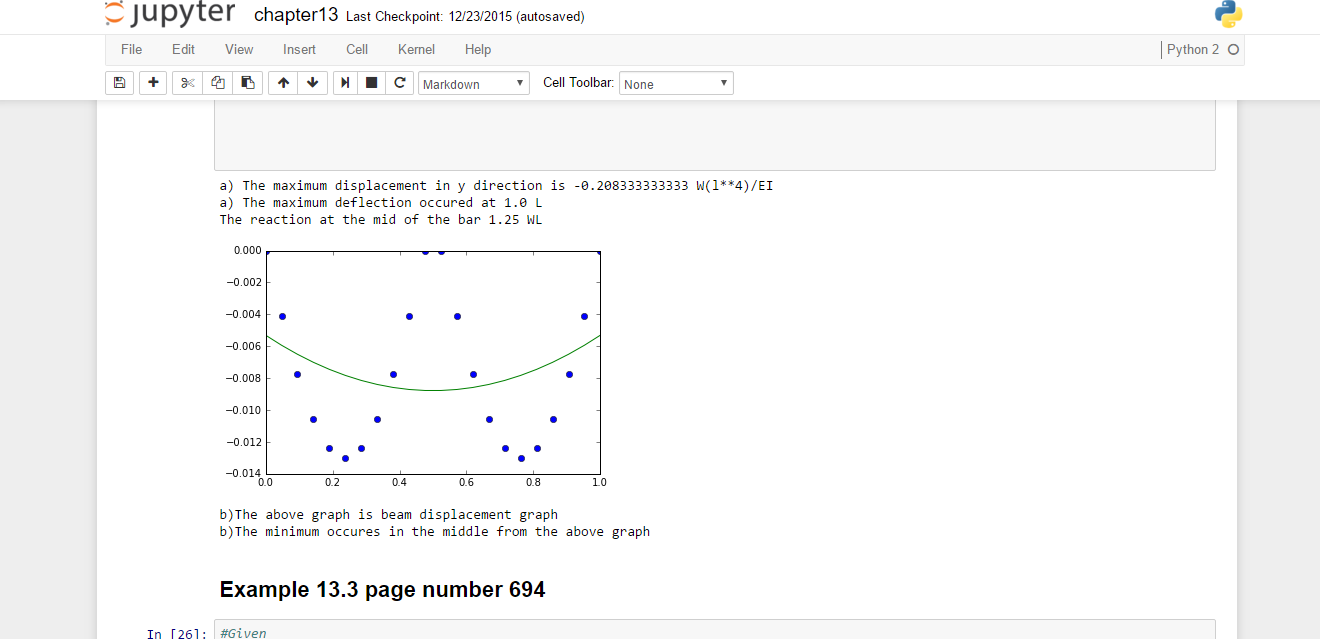The image size is (1320, 639).
Task: Expand the Cell Toolbar None dropdown
Action: (x=676, y=84)
